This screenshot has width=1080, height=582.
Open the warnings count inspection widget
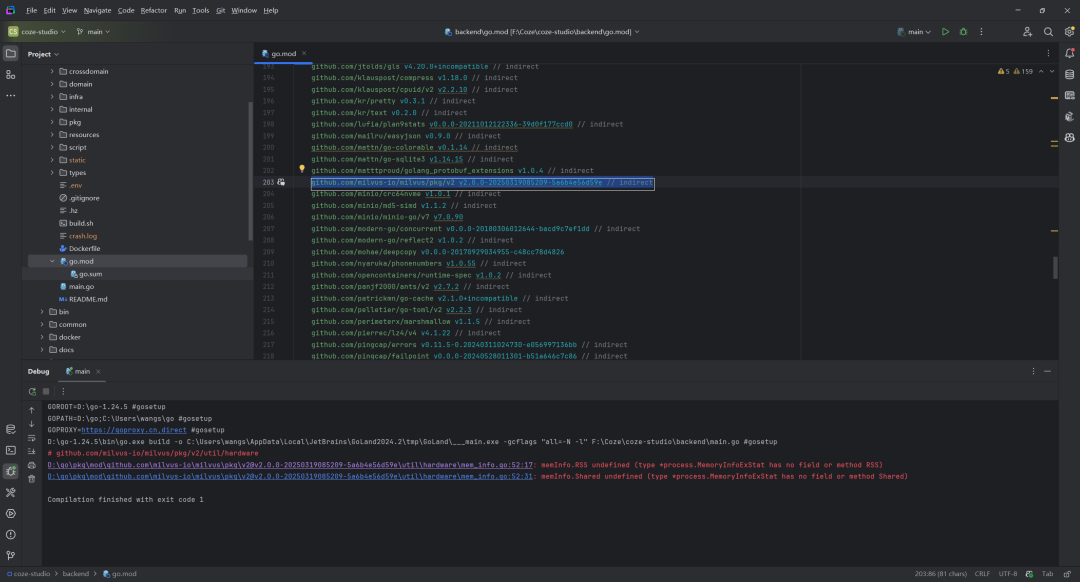point(1015,71)
